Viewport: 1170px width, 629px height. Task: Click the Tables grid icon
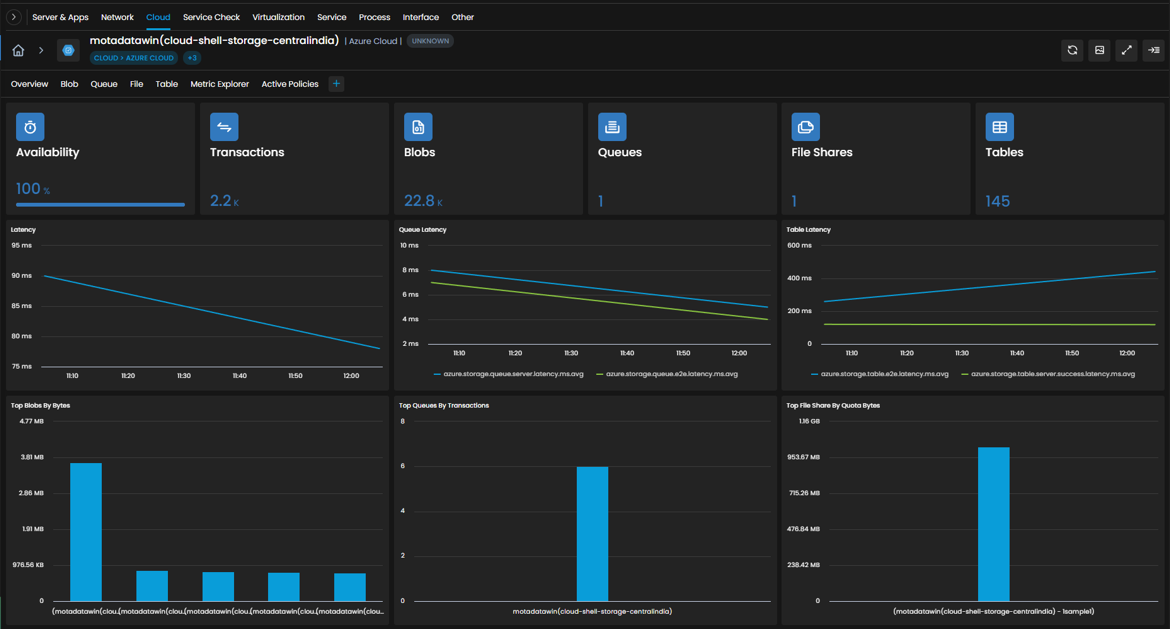point(1000,127)
